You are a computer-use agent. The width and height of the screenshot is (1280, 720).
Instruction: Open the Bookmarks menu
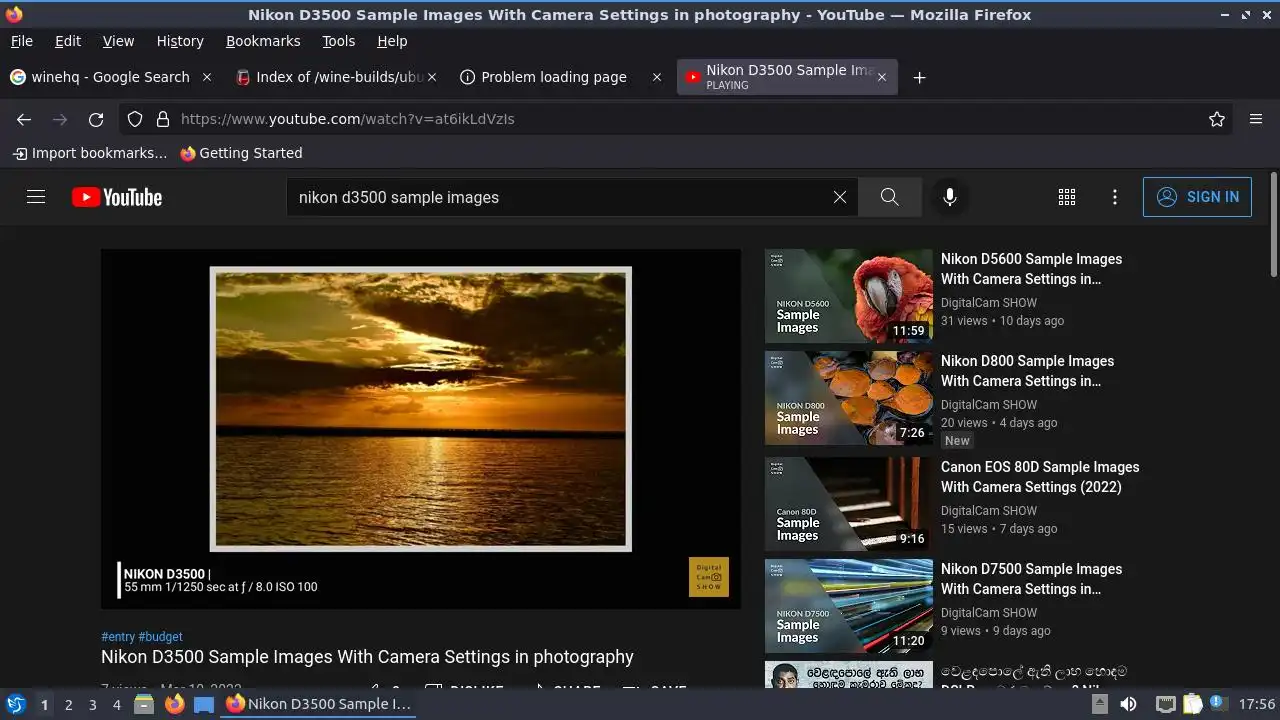point(263,41)
